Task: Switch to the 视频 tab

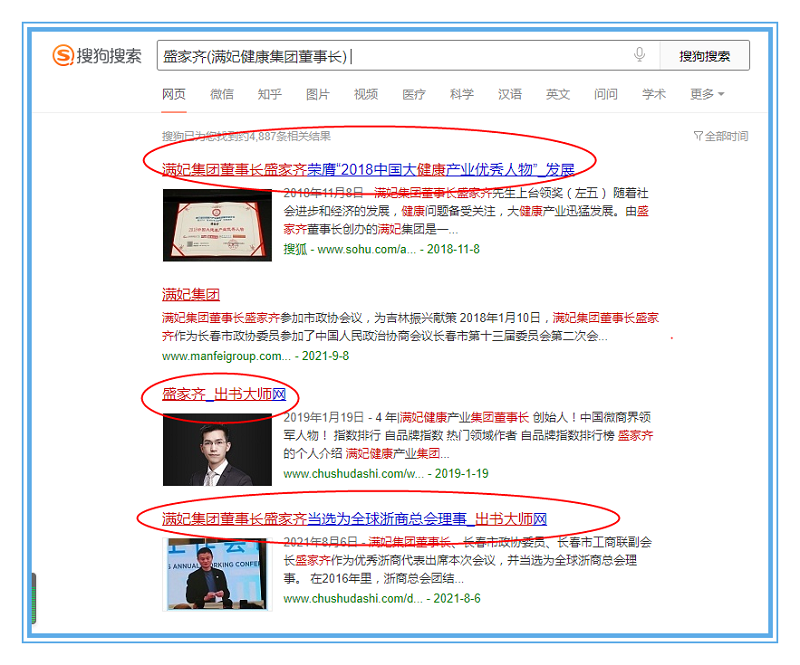Action: point(366,94)
